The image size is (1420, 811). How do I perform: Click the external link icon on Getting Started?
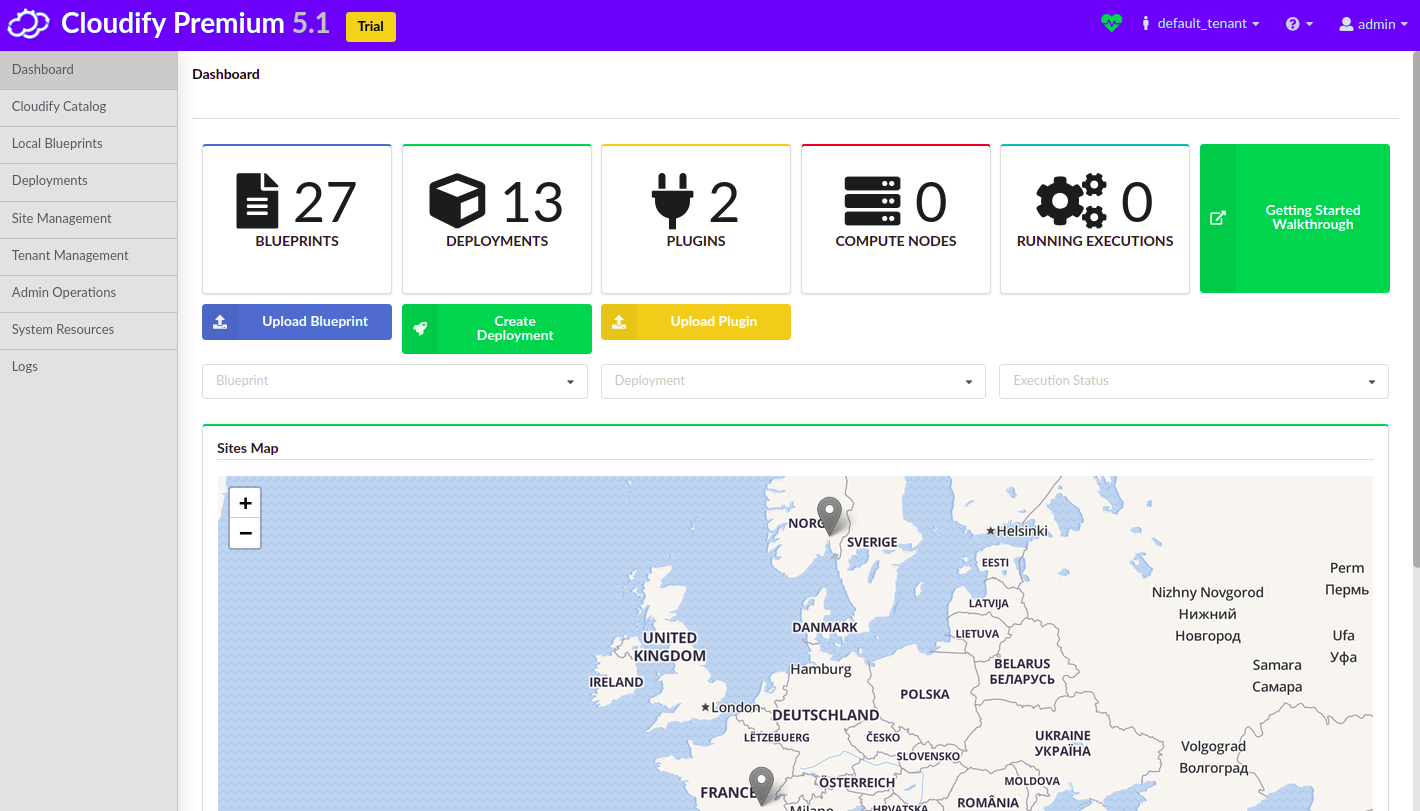point(1218,218)
